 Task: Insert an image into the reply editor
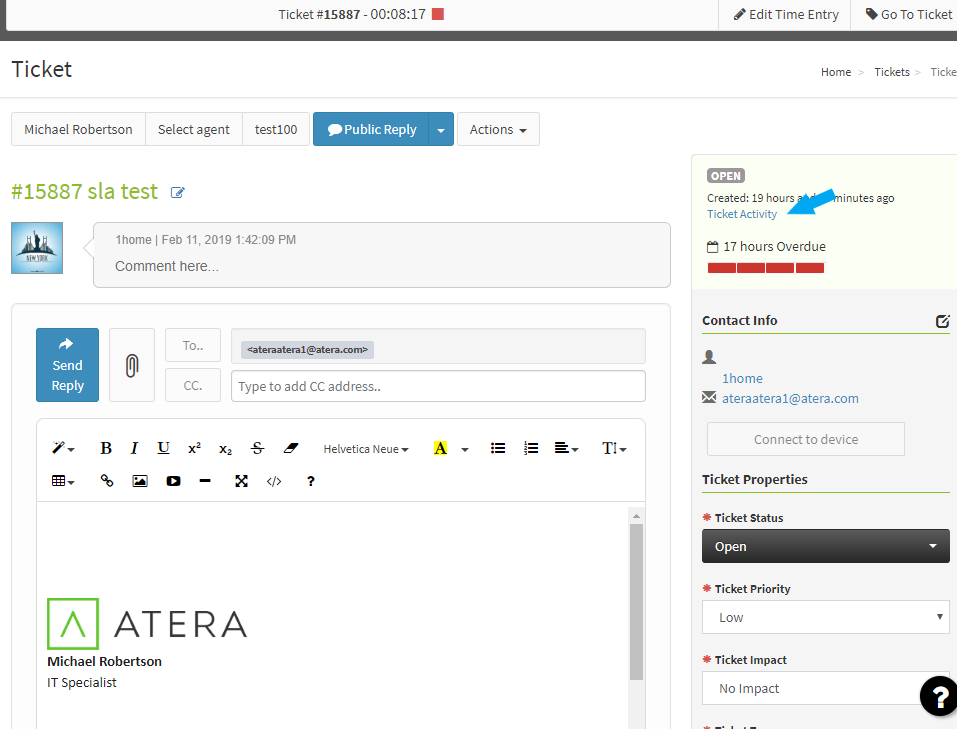click(x=141, y=481)
